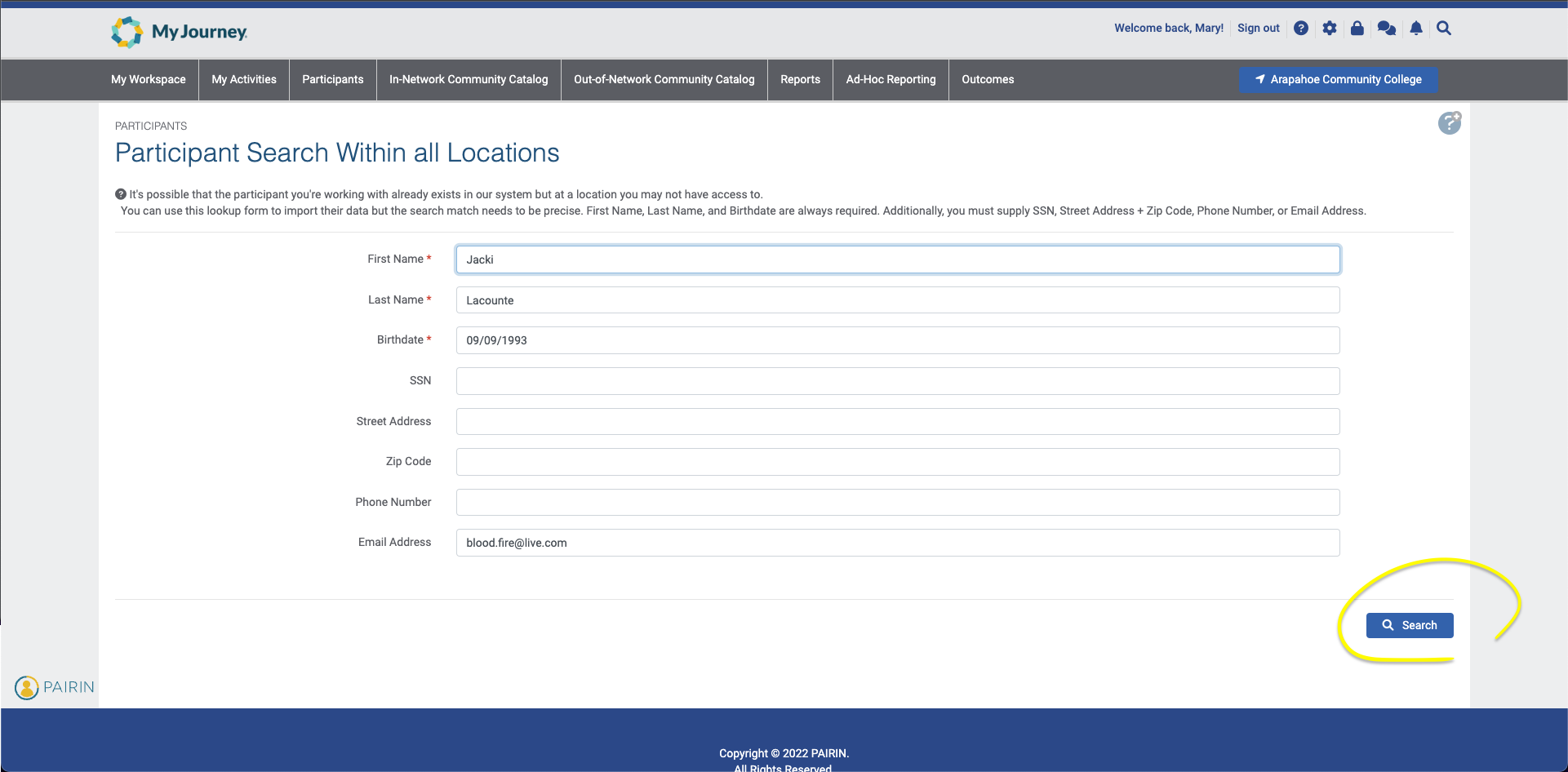Image resolution: width=1568 pixels, height=772 pixels.
Task: Open the page help bubble icon
Action: tap(1449, 123)
